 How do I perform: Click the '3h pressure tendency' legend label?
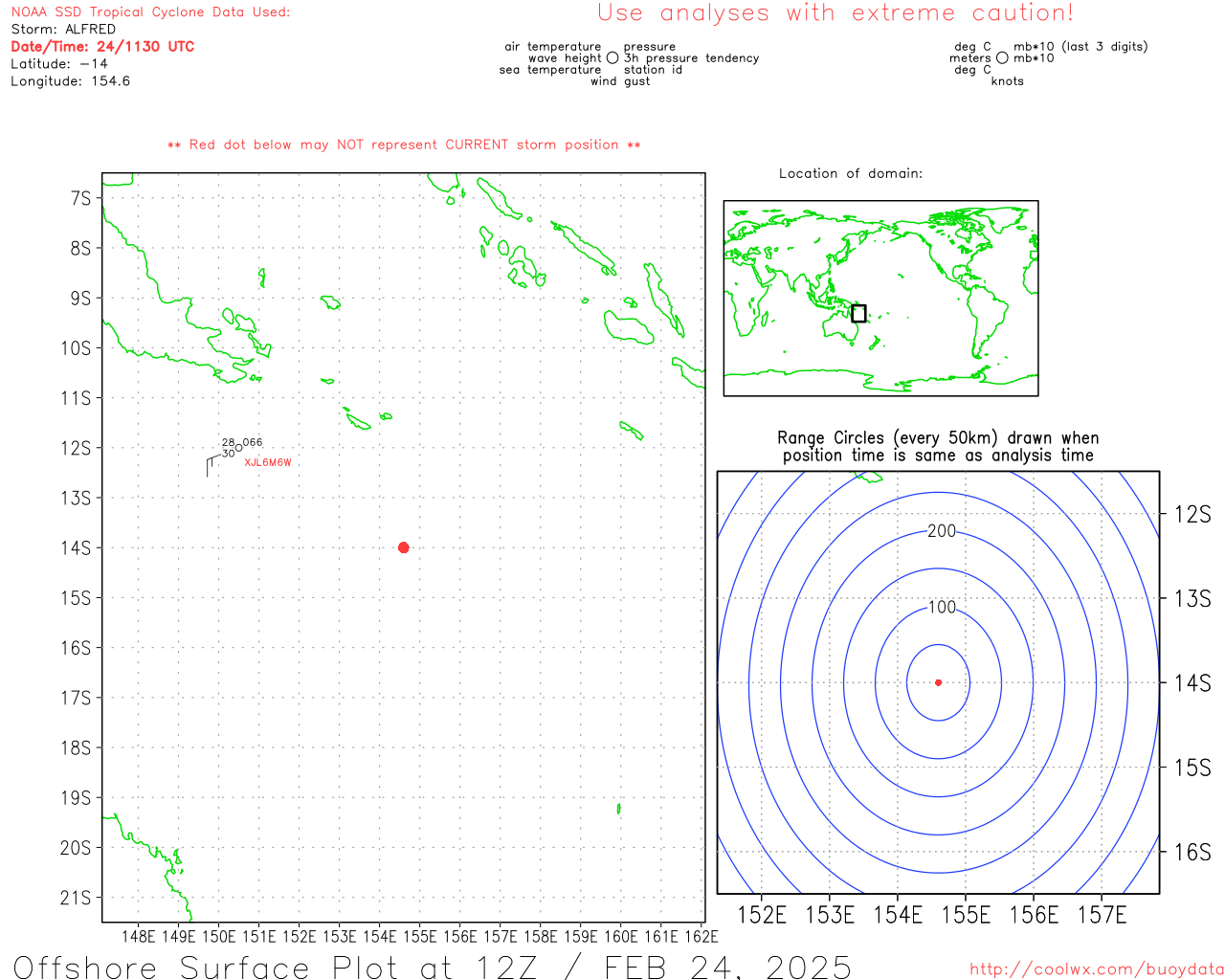click(x=691, y=58)
